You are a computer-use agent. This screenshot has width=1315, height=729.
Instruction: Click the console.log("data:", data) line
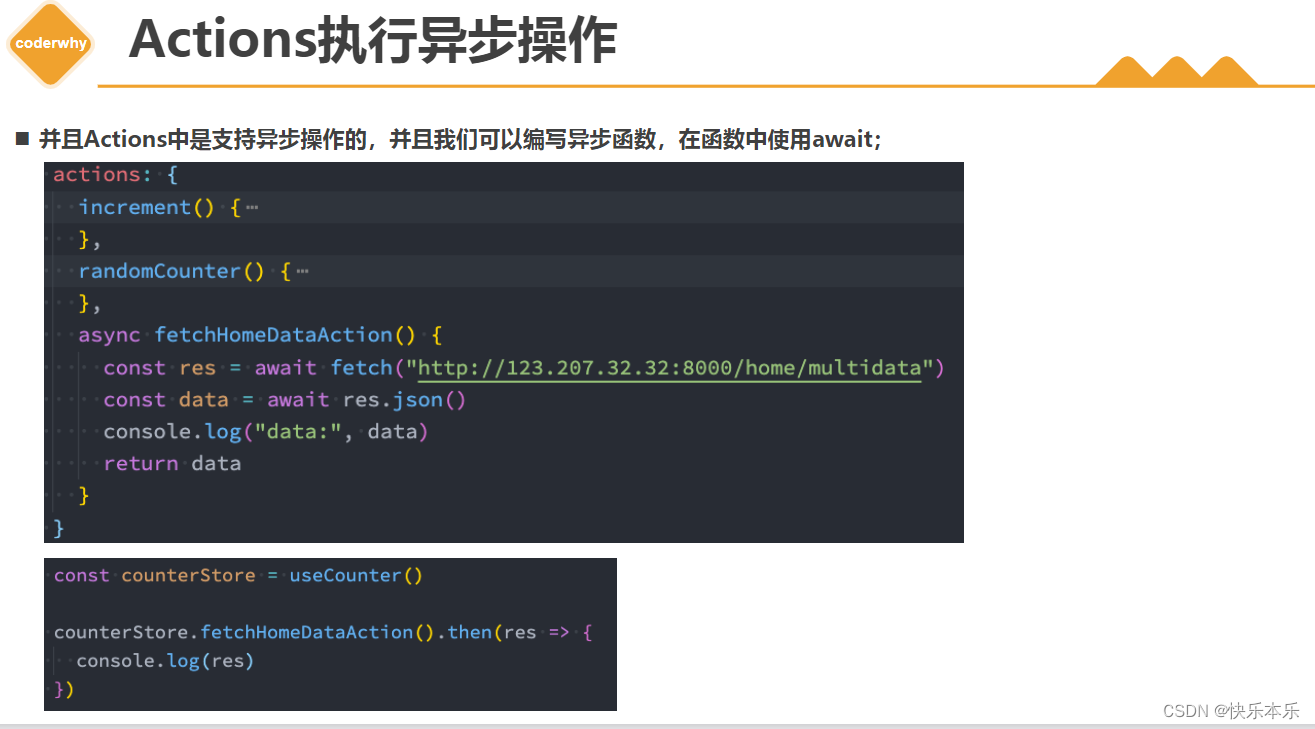point(266,432)
